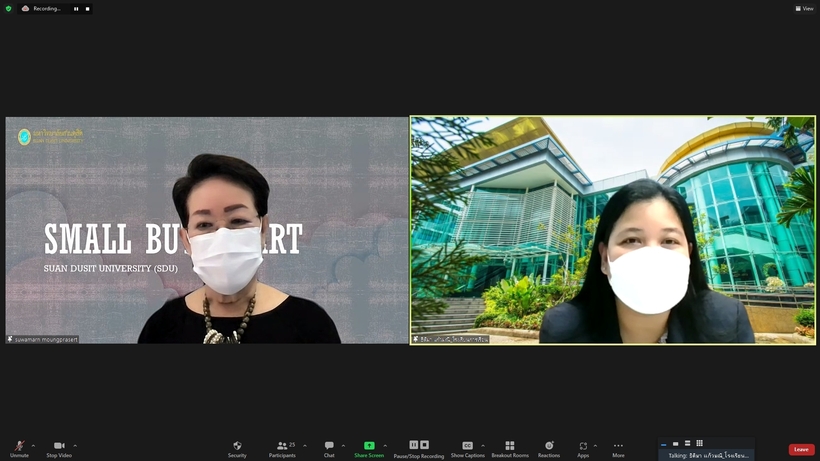Open the green encryption shield info
820x461 pixels.
8,8
